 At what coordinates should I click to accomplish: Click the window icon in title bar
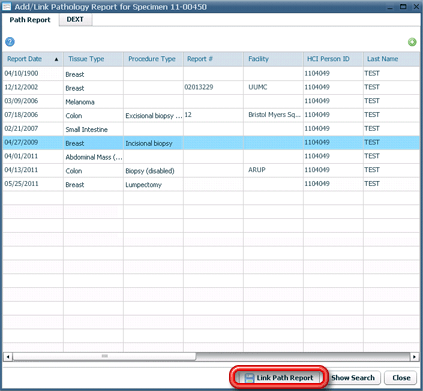click(6, 6)
